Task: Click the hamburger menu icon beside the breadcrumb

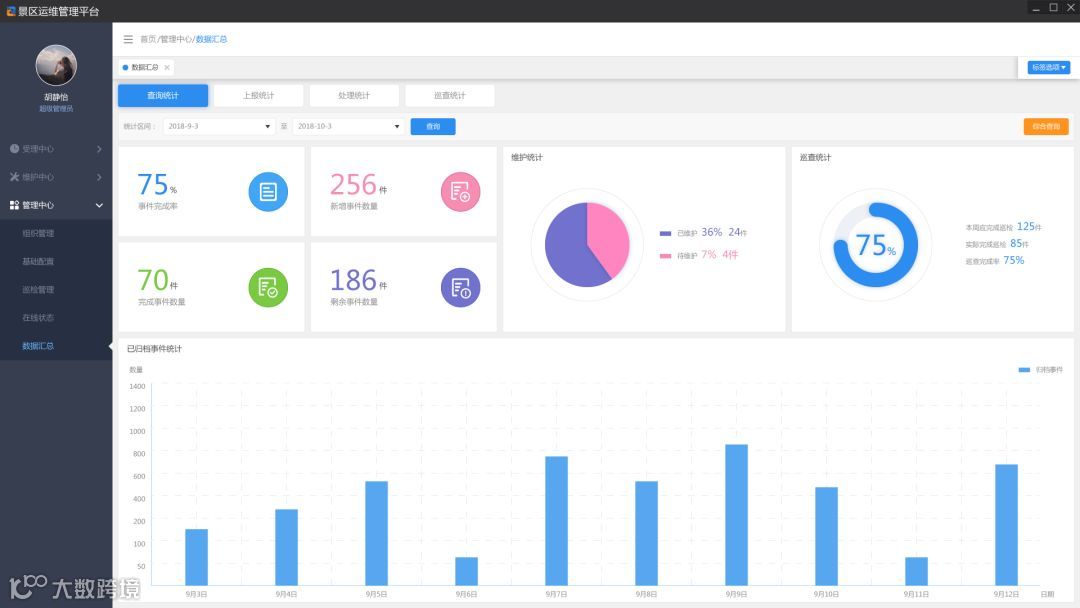Action: pyautogui.click(x=128, y=39)
